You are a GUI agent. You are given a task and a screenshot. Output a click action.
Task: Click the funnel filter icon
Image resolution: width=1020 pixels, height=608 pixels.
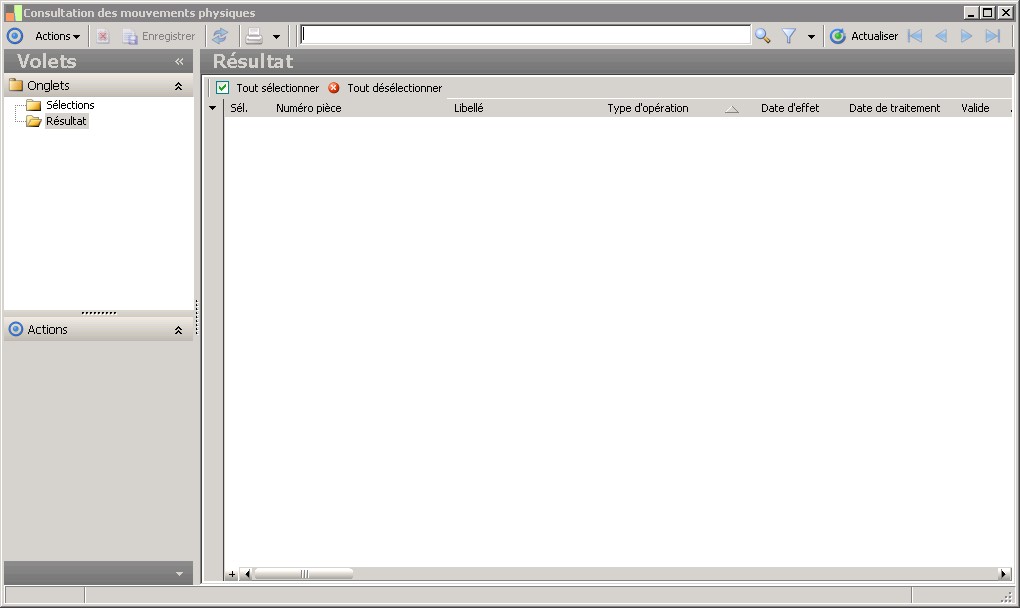789,36
